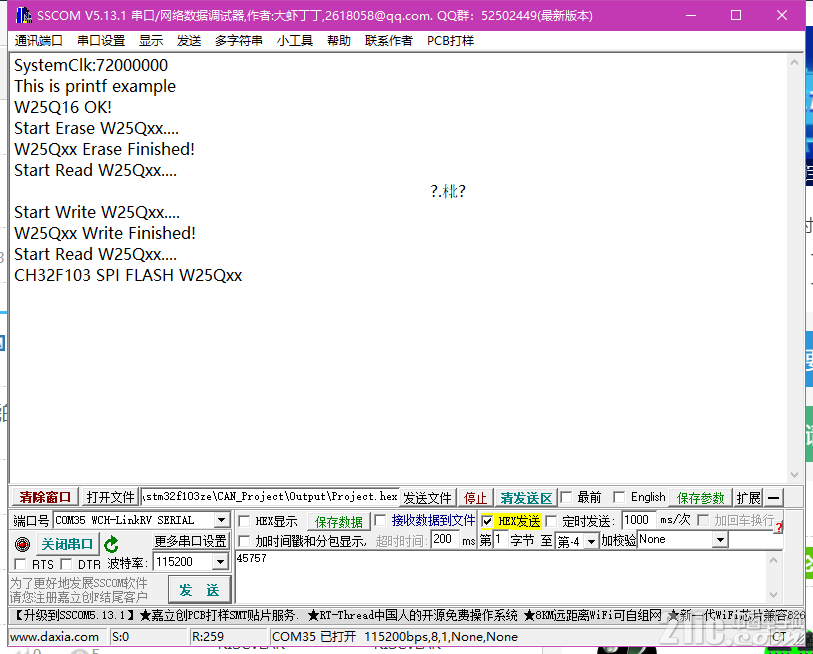This screenshot has width=813, height=654.
Task: Open the 多字符串 menu
Action: tap(239, 40)
